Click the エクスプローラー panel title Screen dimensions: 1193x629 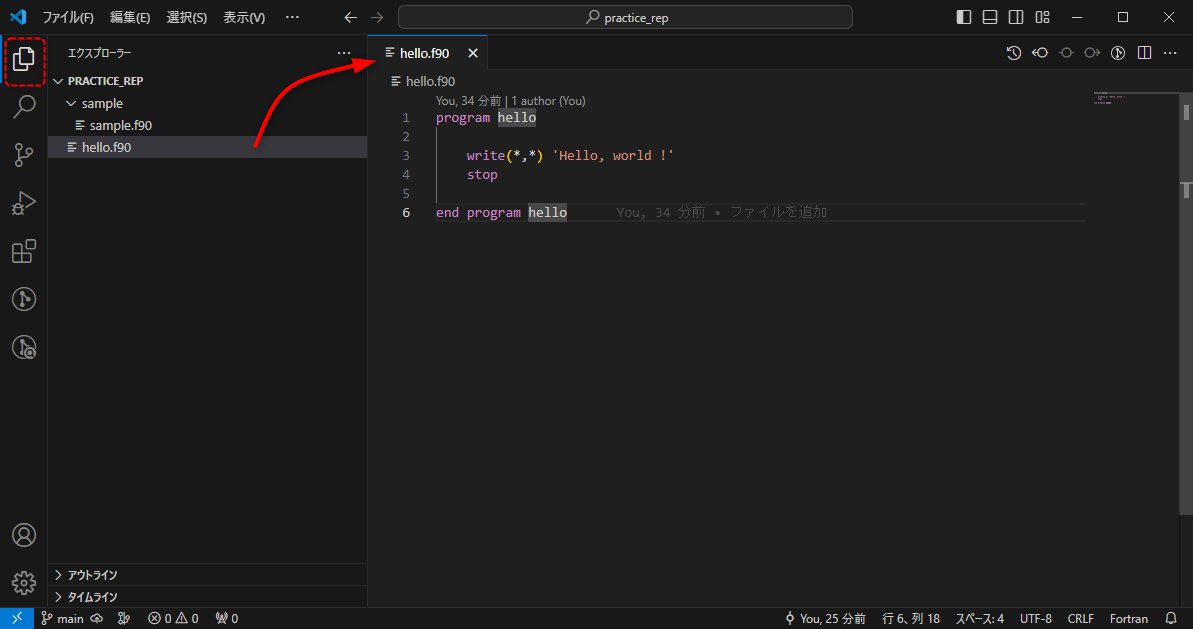[x=99, y=52]
